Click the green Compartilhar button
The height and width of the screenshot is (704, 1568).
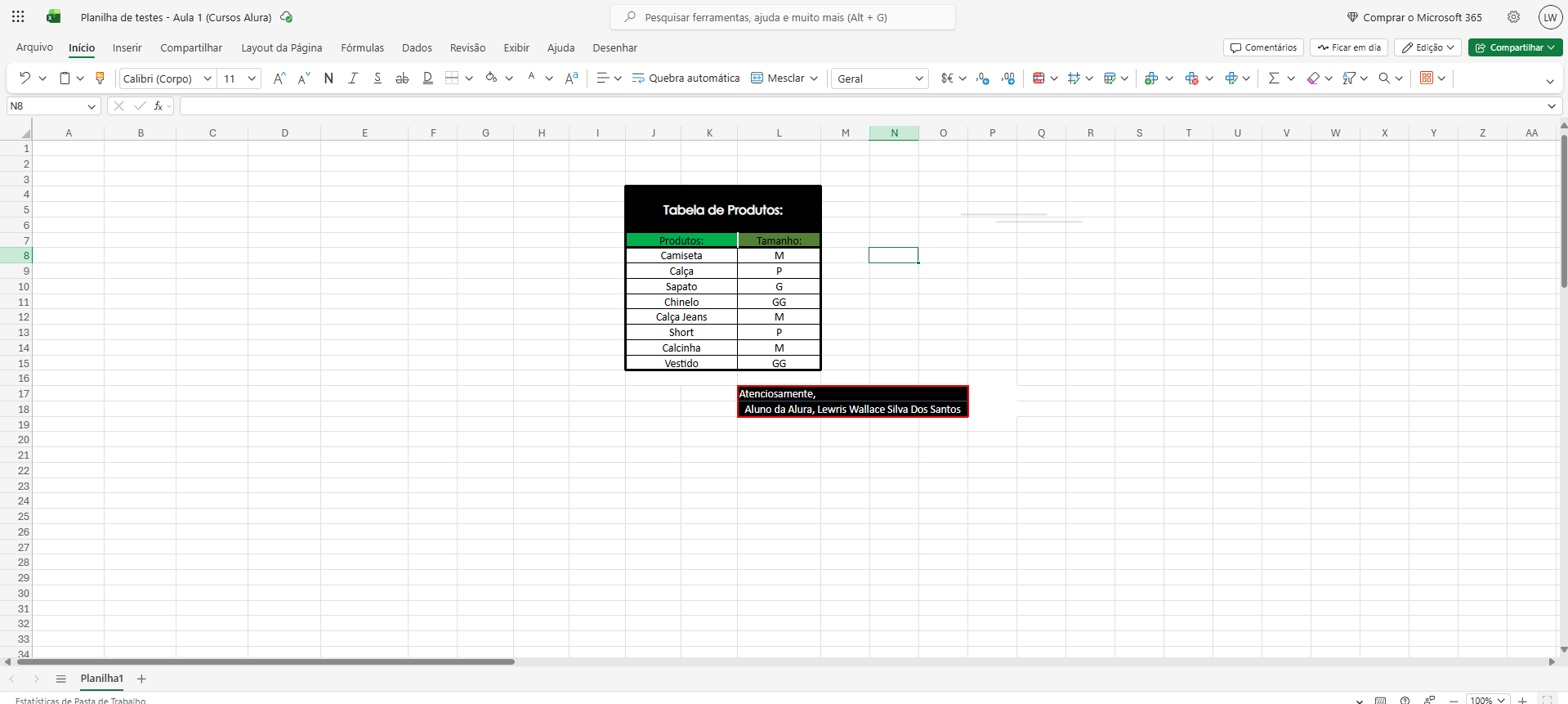point(1515,47)
